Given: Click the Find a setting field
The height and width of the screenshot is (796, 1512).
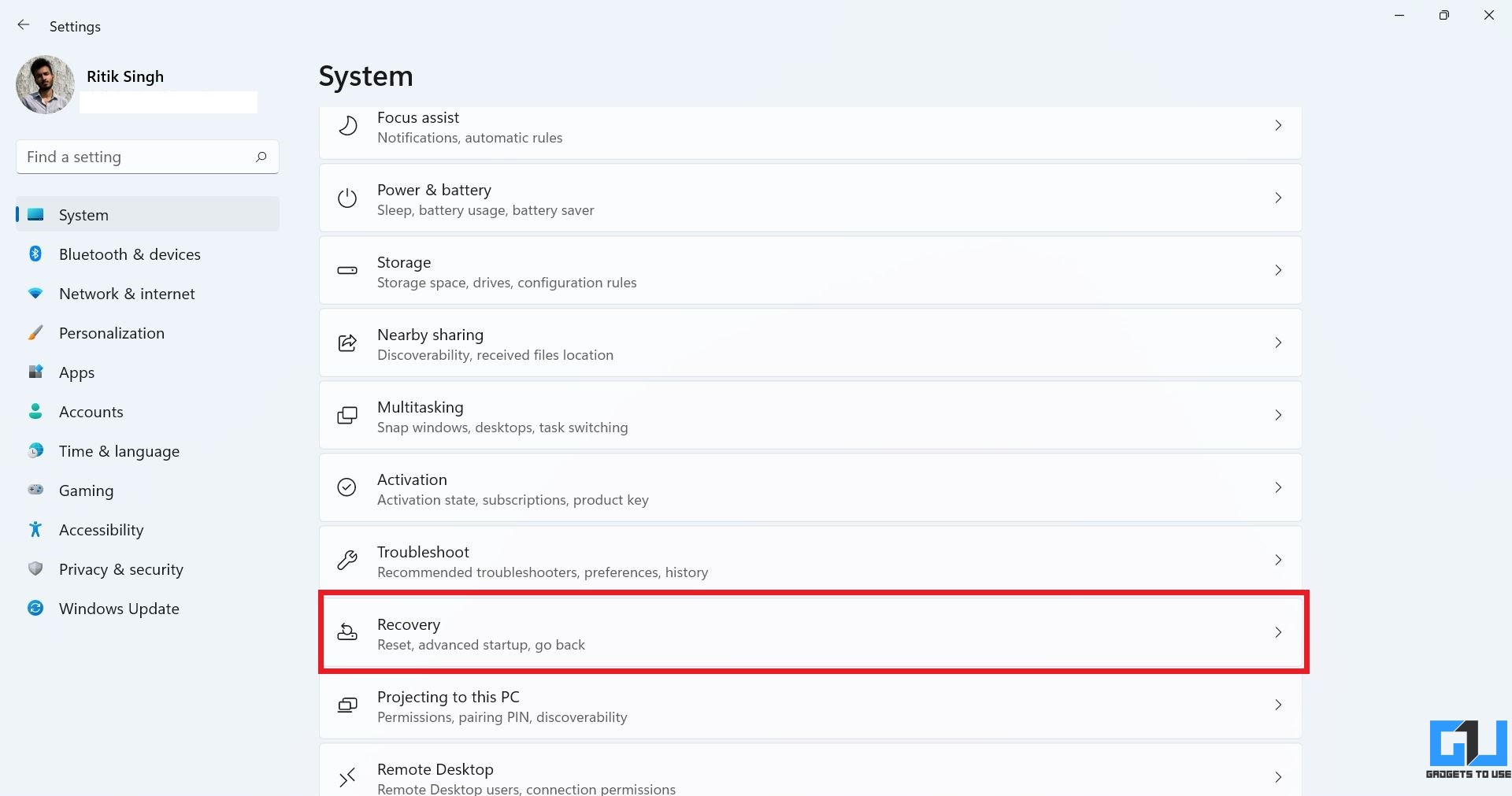Looking at the screenshot, I should 147,157.
